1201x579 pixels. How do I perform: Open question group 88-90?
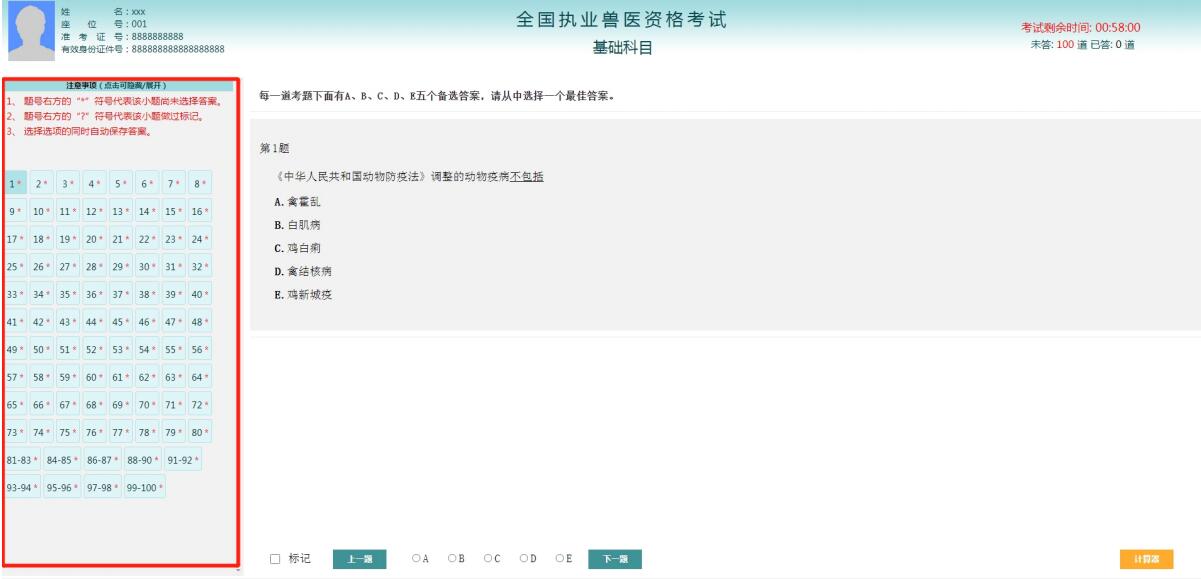click(143, 460)
